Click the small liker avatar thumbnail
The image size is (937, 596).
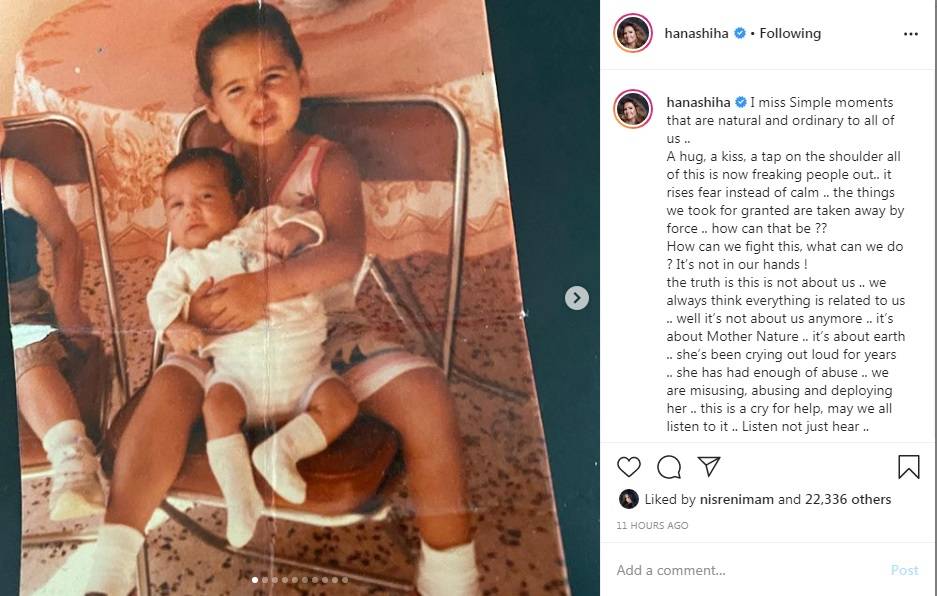pos(628,499)
